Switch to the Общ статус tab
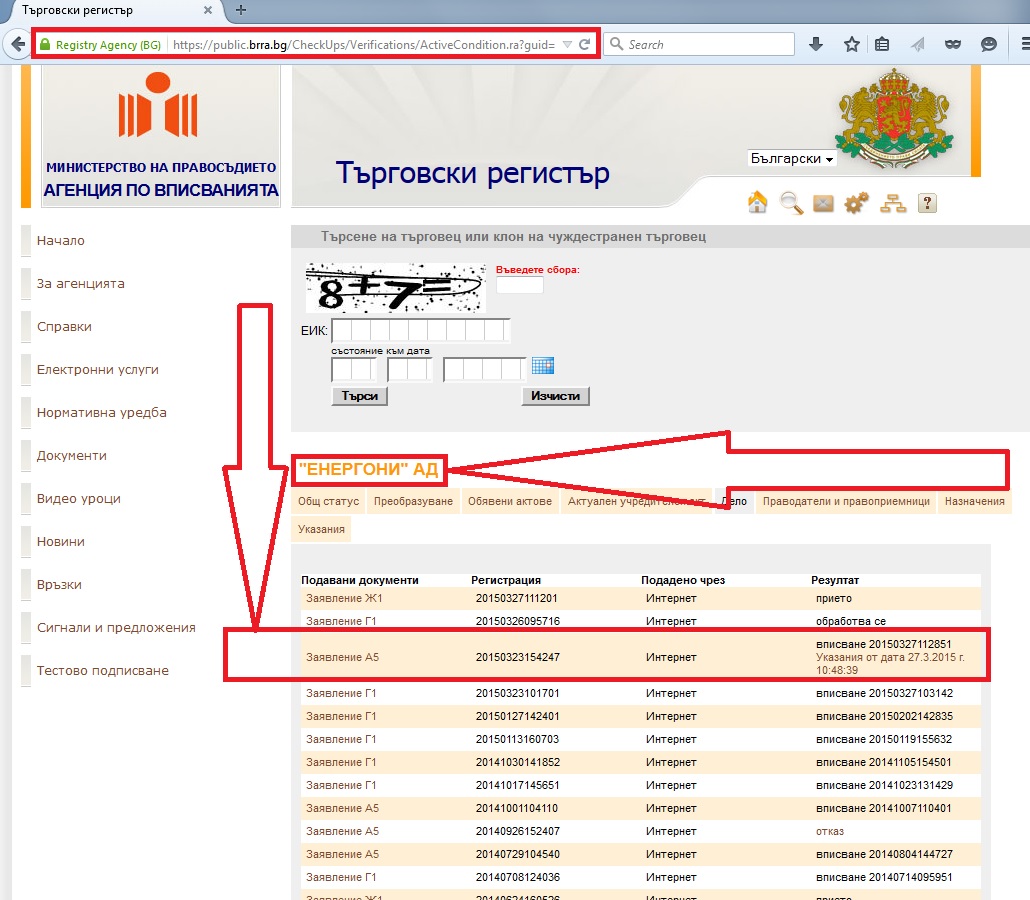 point(328,501)
